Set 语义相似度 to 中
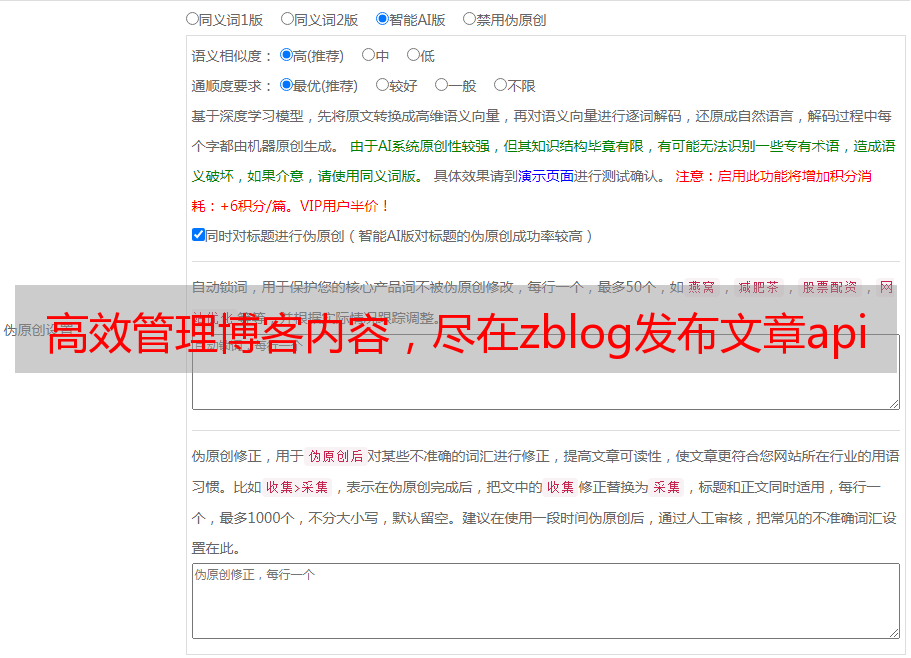This screenshot has width=911, height=658. [x=368, y=55]
